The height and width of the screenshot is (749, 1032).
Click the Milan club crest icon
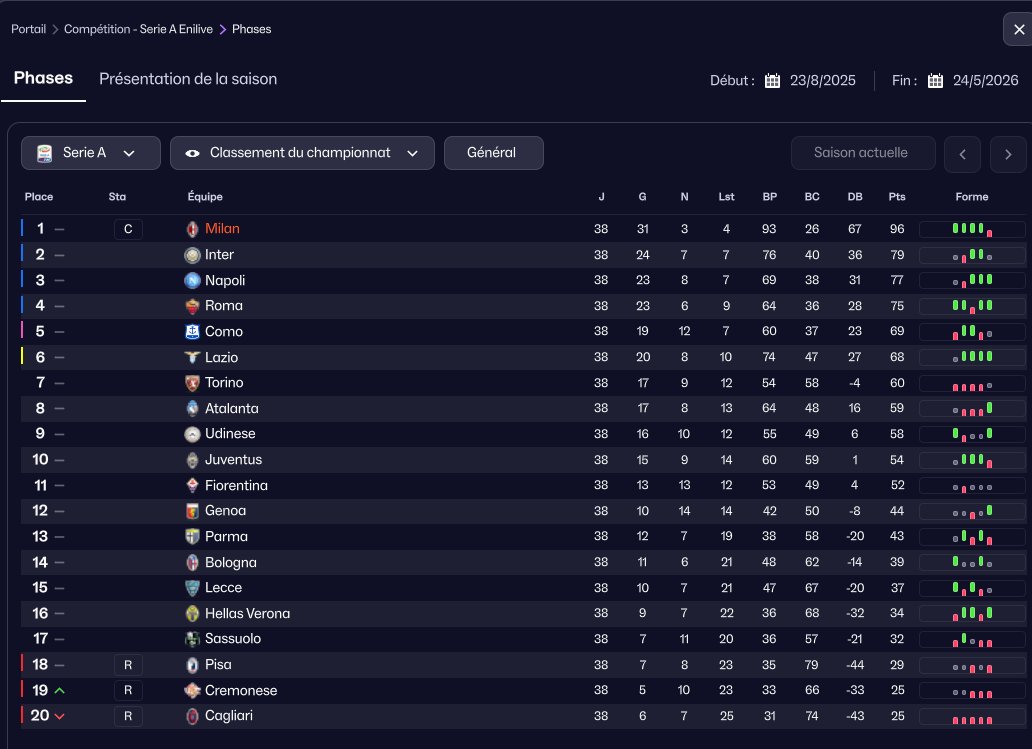192,229
